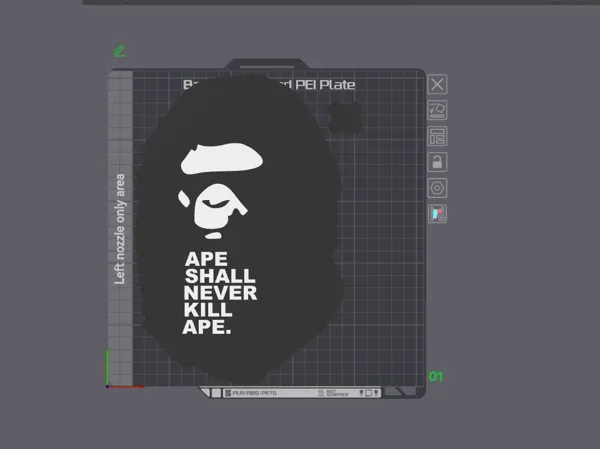Viewport: 600px width, 449px height.
Task: Click the green plate number 01
Action: [436, 377]
